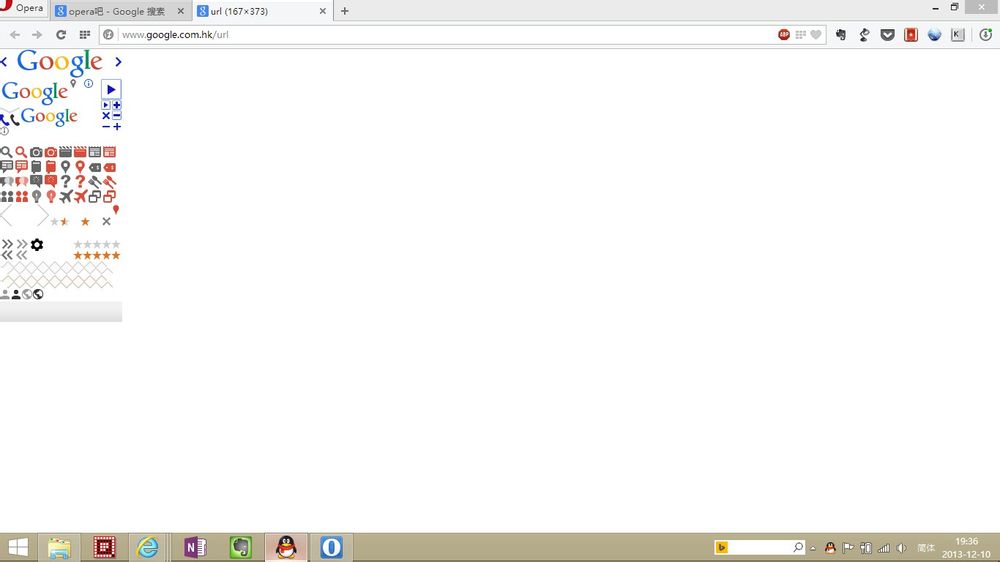
Task: Open the volume speaker control
Action: coord(901,547)
